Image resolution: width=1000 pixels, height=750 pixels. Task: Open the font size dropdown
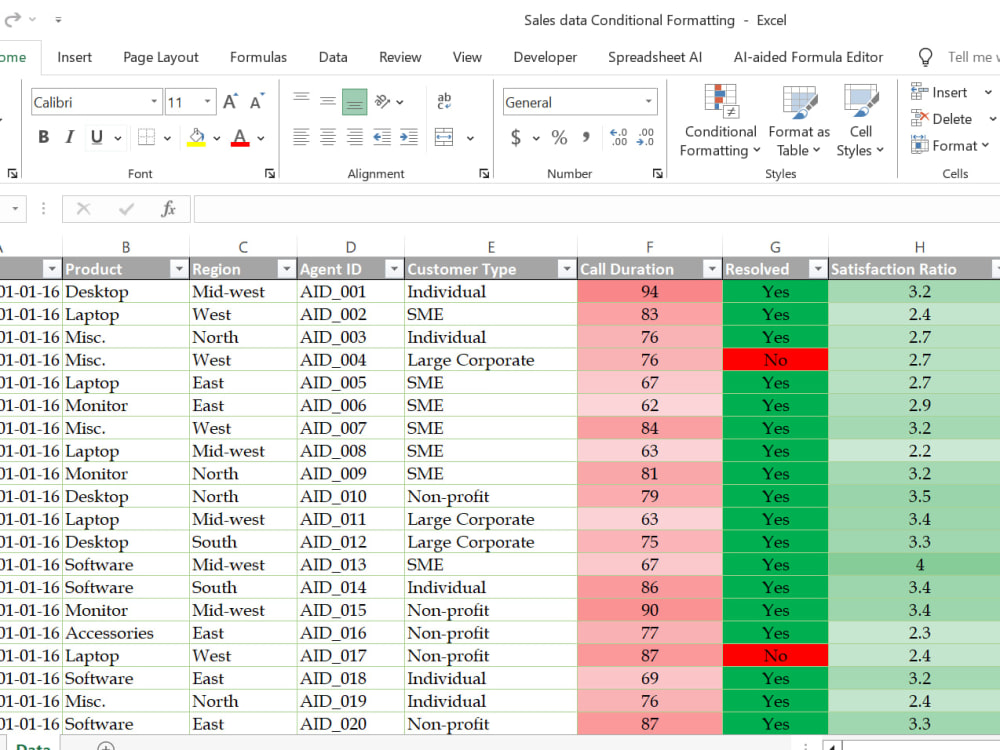[207, 102]
